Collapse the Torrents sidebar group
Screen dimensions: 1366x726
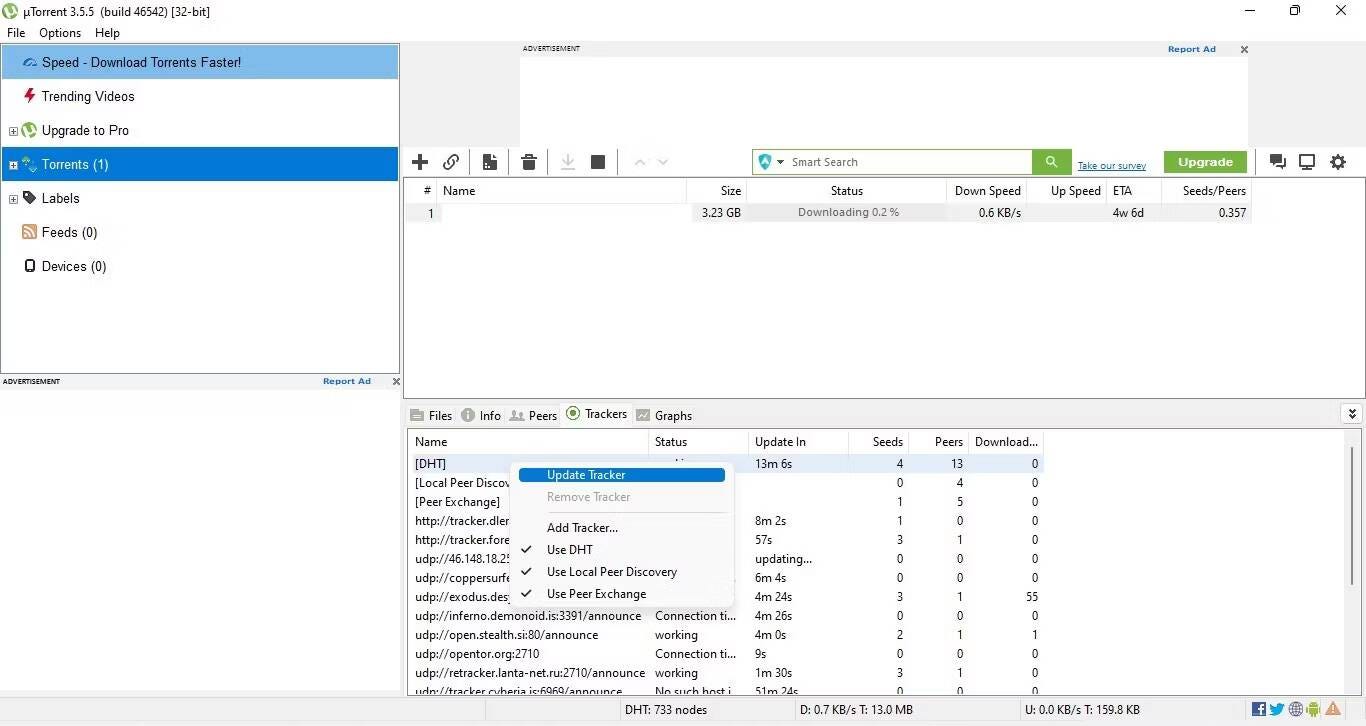[12, 164]
